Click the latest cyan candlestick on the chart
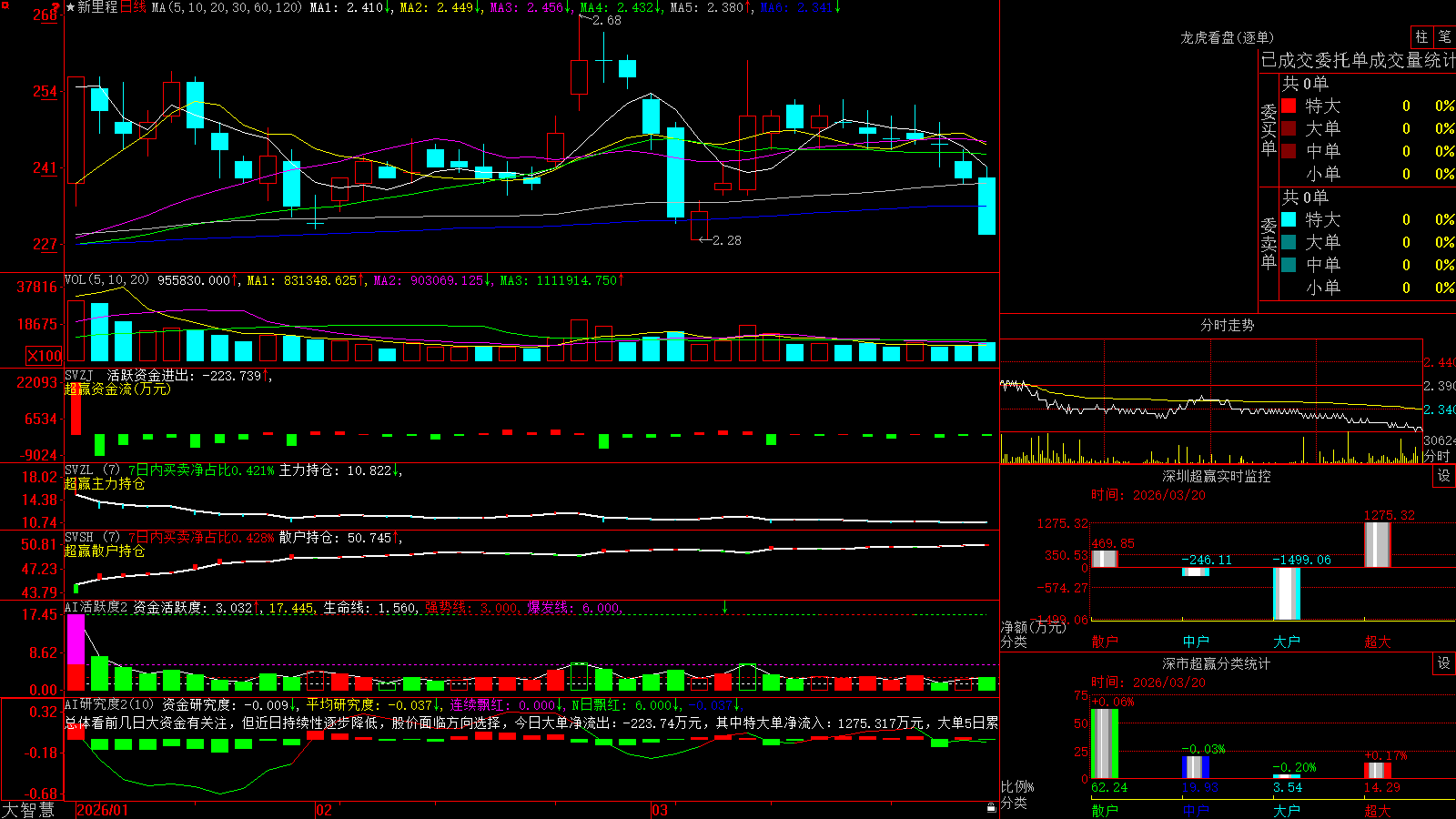The image size is (1456, 819). (986, 206)
